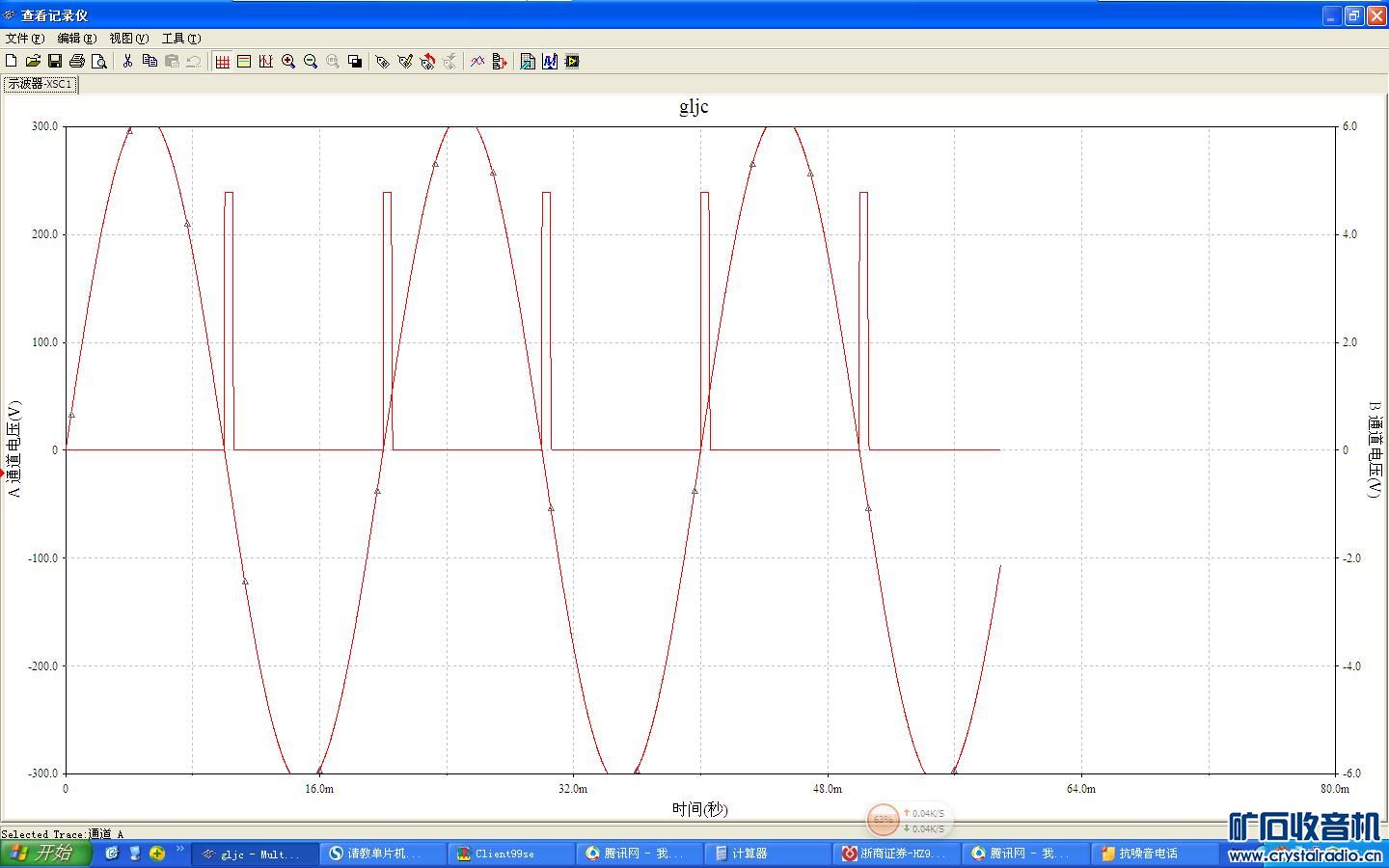Toggle the measurement cursors
1389x868 pixels.
[266, 61]
